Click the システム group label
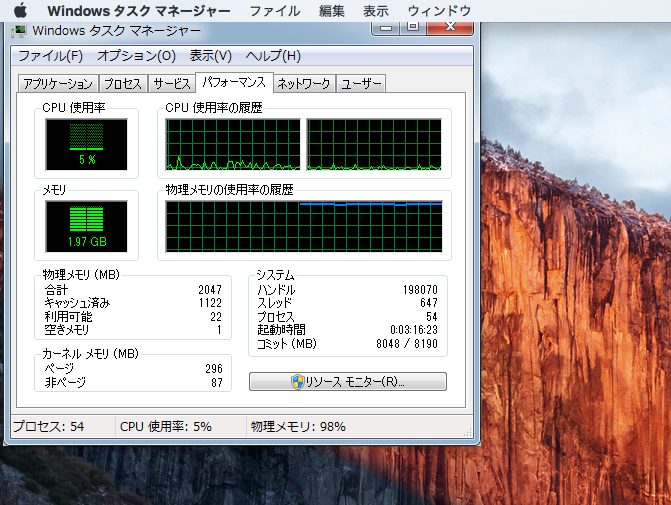The width and height of the screenshot is (671, 505). [275, 274]
